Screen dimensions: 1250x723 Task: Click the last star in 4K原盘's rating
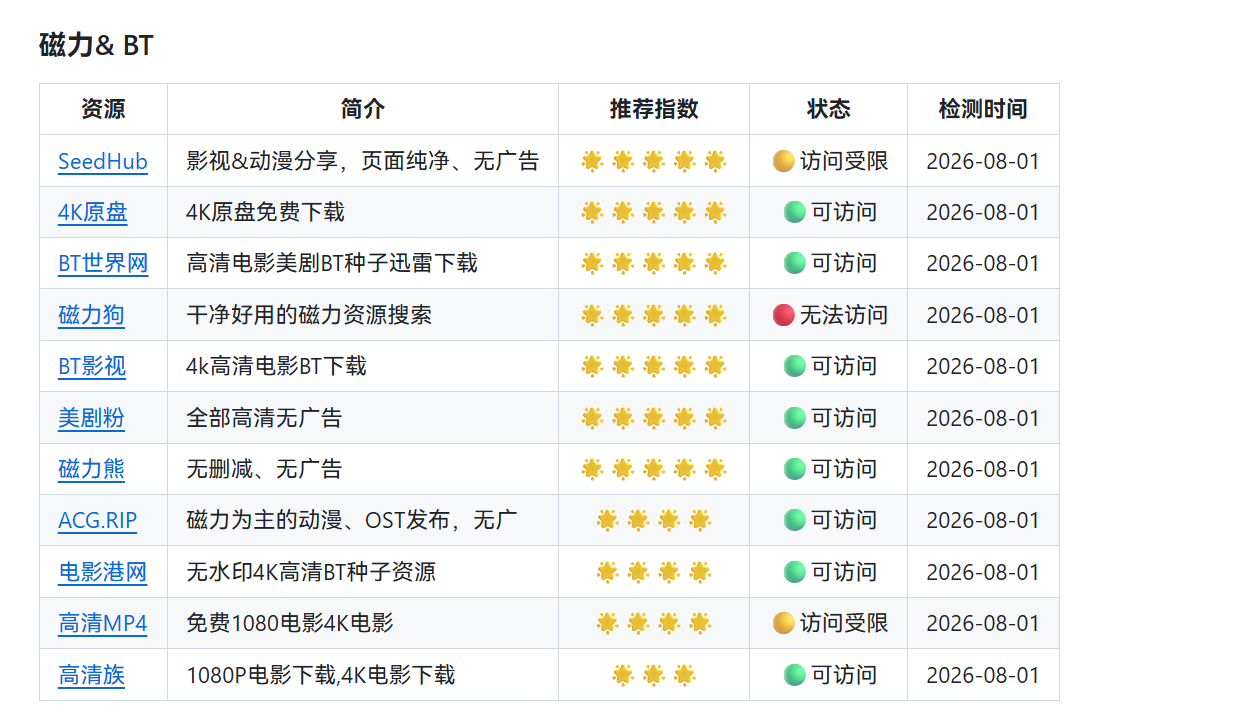click(715, 212)
